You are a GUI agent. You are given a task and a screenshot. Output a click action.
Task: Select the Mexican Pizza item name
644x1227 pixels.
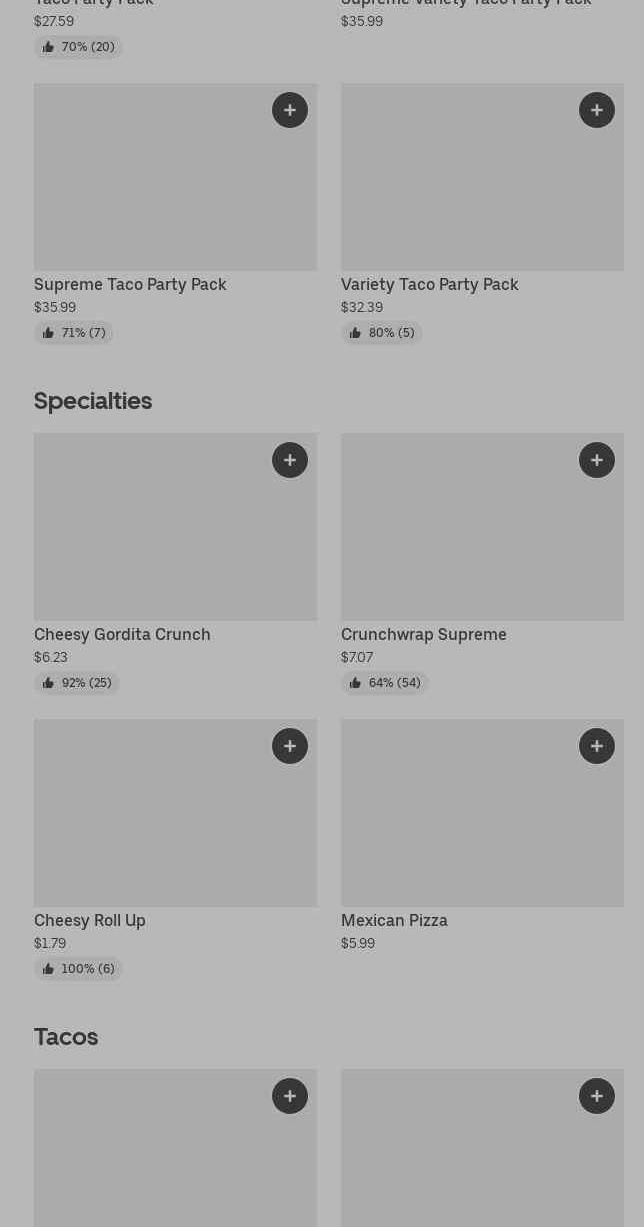click(x=394, y=920)
